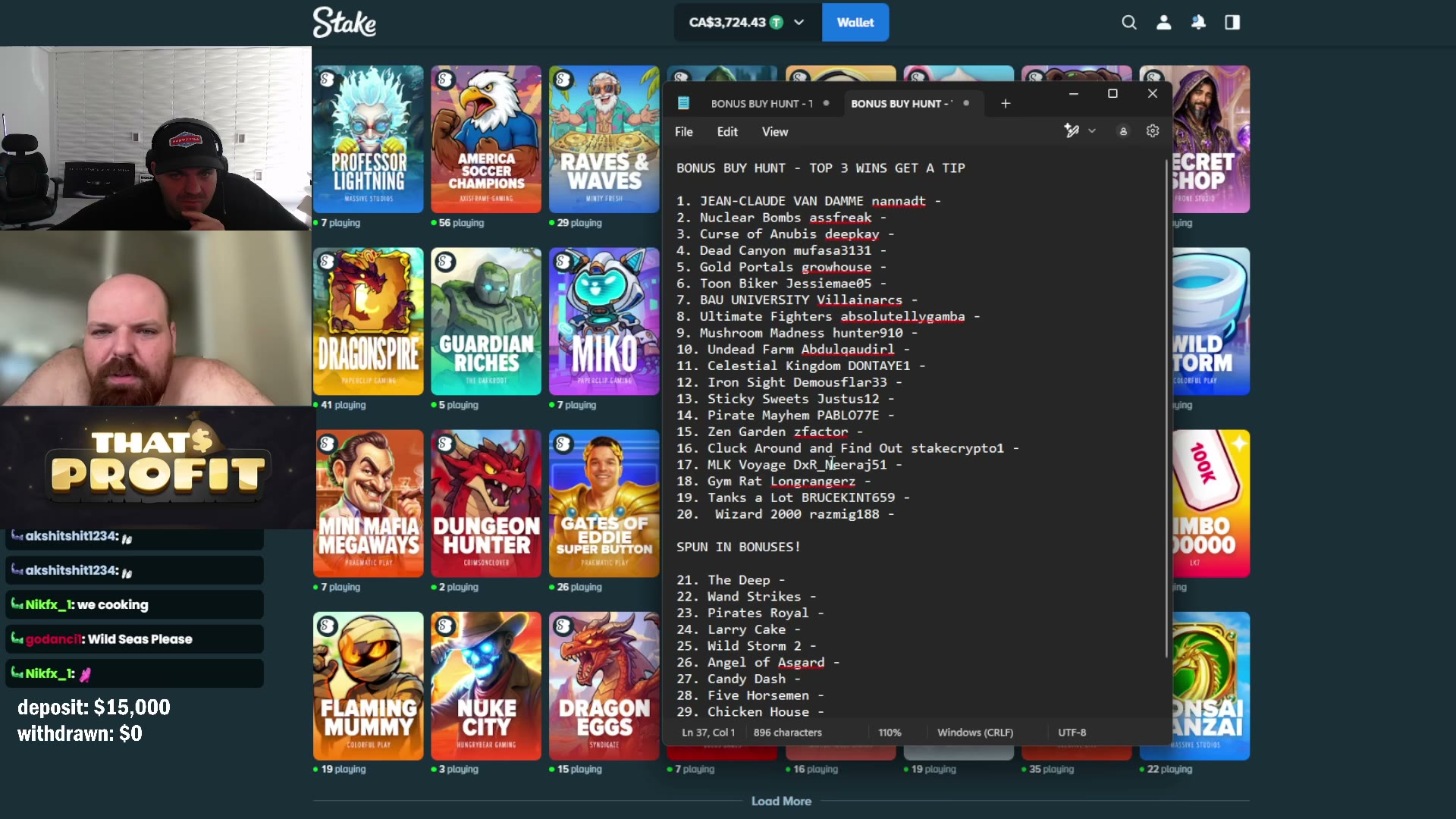Click the Stake logo
1456x819 pixels.
[x=344, y=23]
